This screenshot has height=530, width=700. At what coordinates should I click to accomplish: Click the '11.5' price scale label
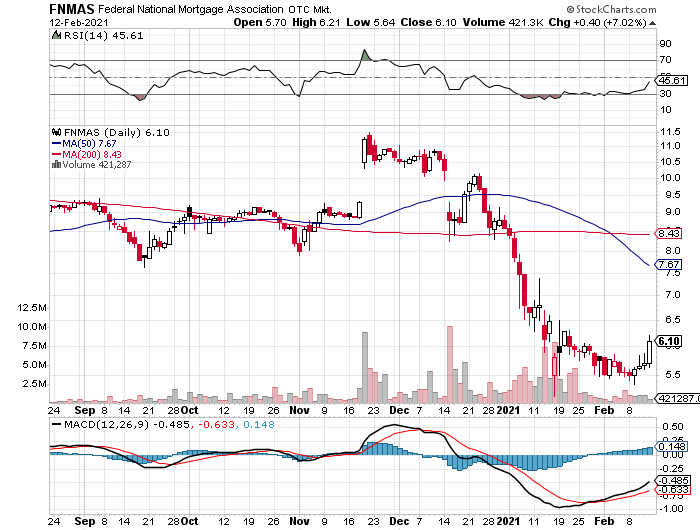(671, 132)
